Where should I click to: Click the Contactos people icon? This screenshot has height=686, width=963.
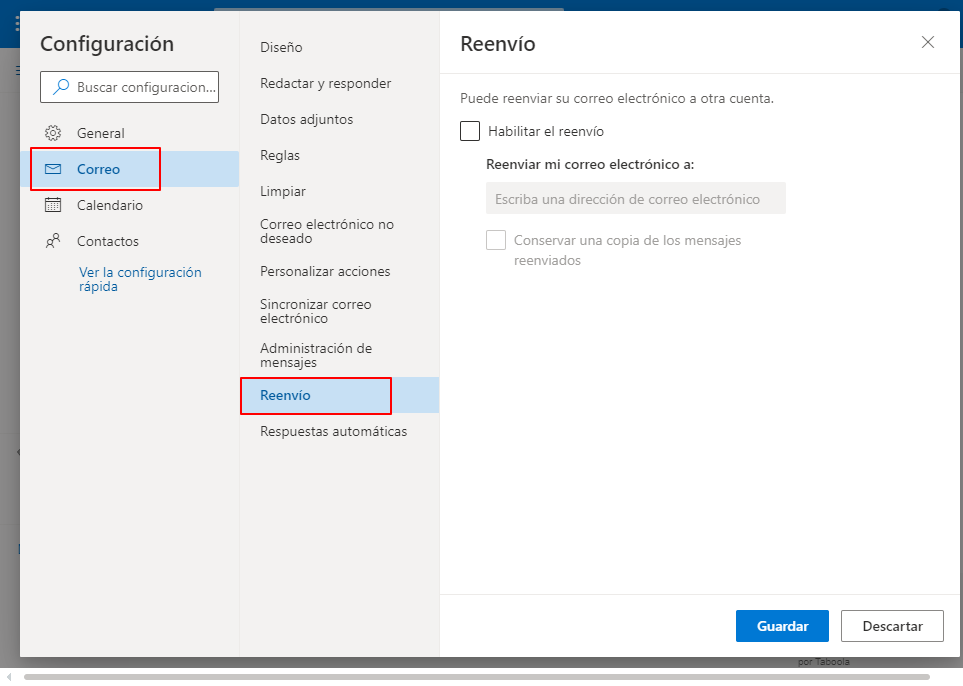(x=53, y=241)
